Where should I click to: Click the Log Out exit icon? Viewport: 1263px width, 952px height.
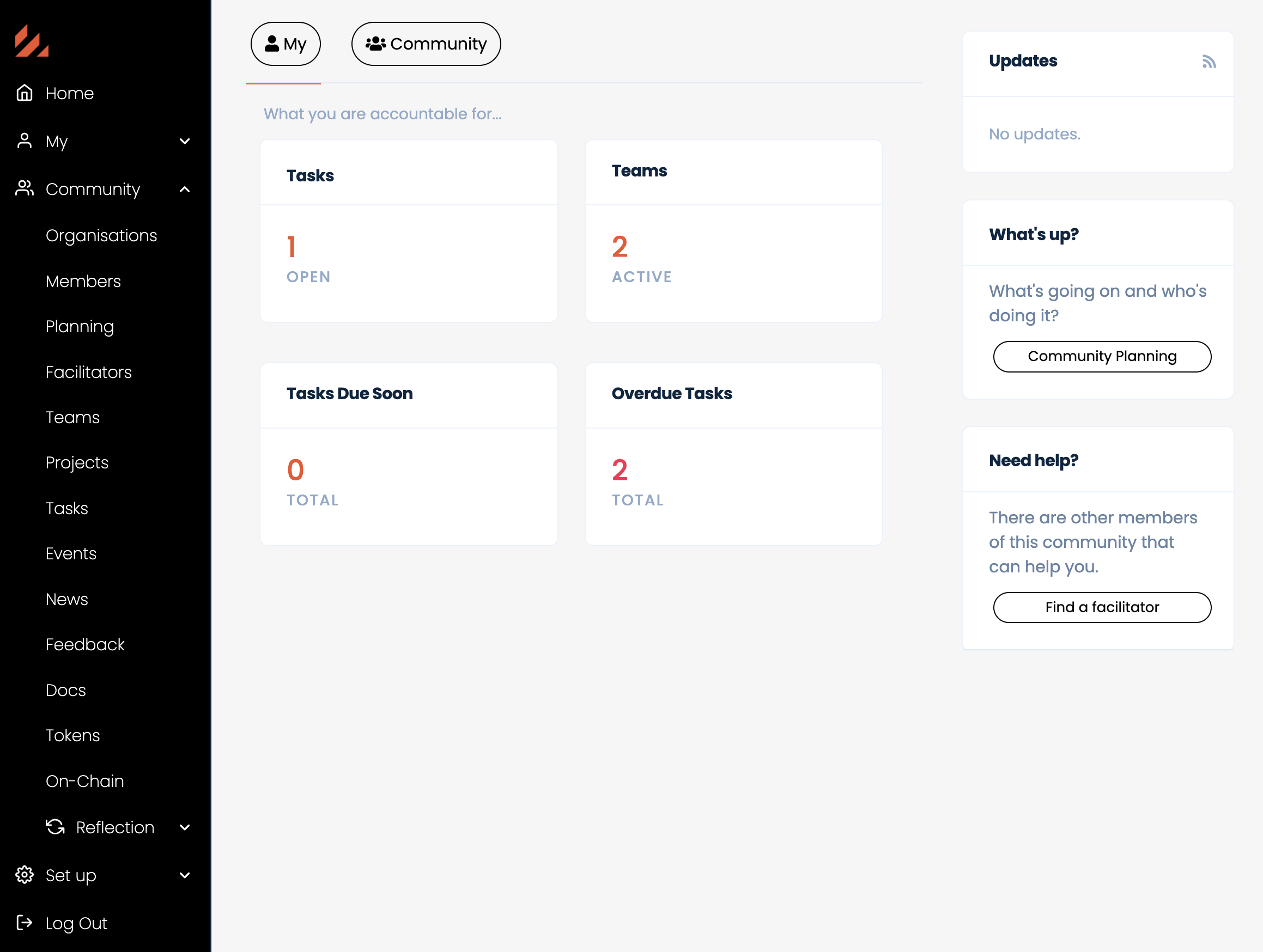(24, 923)
